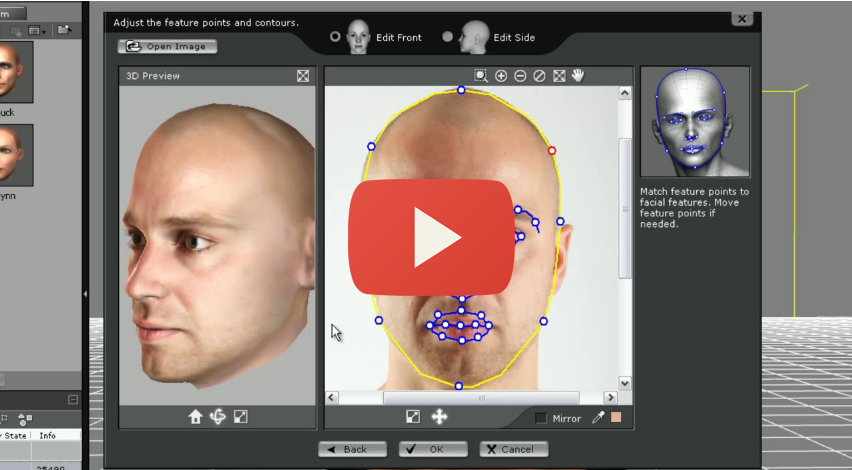Click the Cancel button
Image resolution: width=852 pixels, height=470 pixels.
pos(513,449)
